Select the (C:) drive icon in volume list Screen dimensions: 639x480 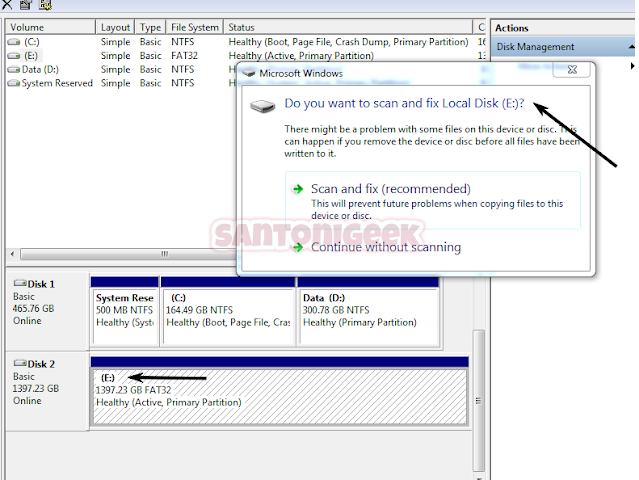pyautogui.click(x=14, y=42)
